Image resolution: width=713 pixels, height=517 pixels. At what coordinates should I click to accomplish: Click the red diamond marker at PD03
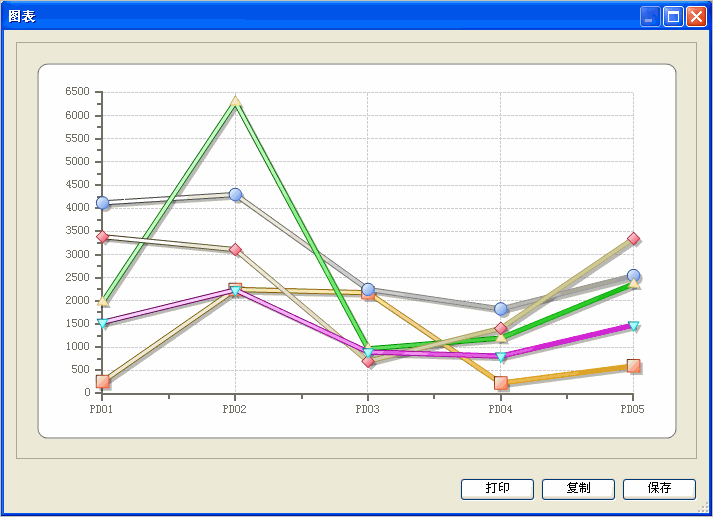(x=368, y=361)
